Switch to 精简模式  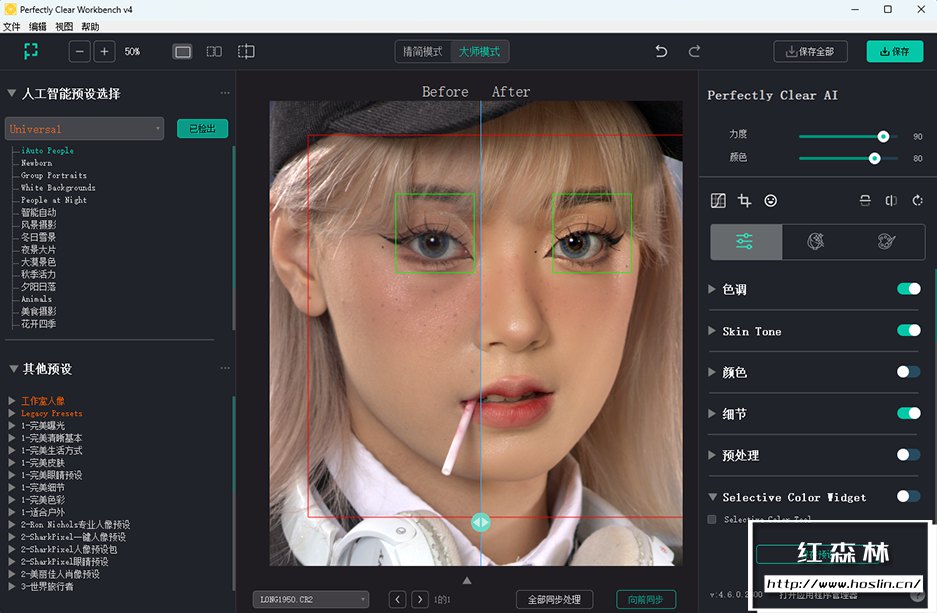(422, 52)
